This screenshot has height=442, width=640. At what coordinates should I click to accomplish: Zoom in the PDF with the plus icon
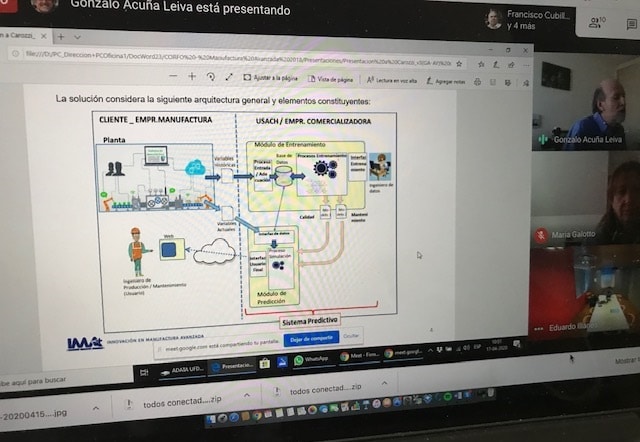click(x=192, y=76)
